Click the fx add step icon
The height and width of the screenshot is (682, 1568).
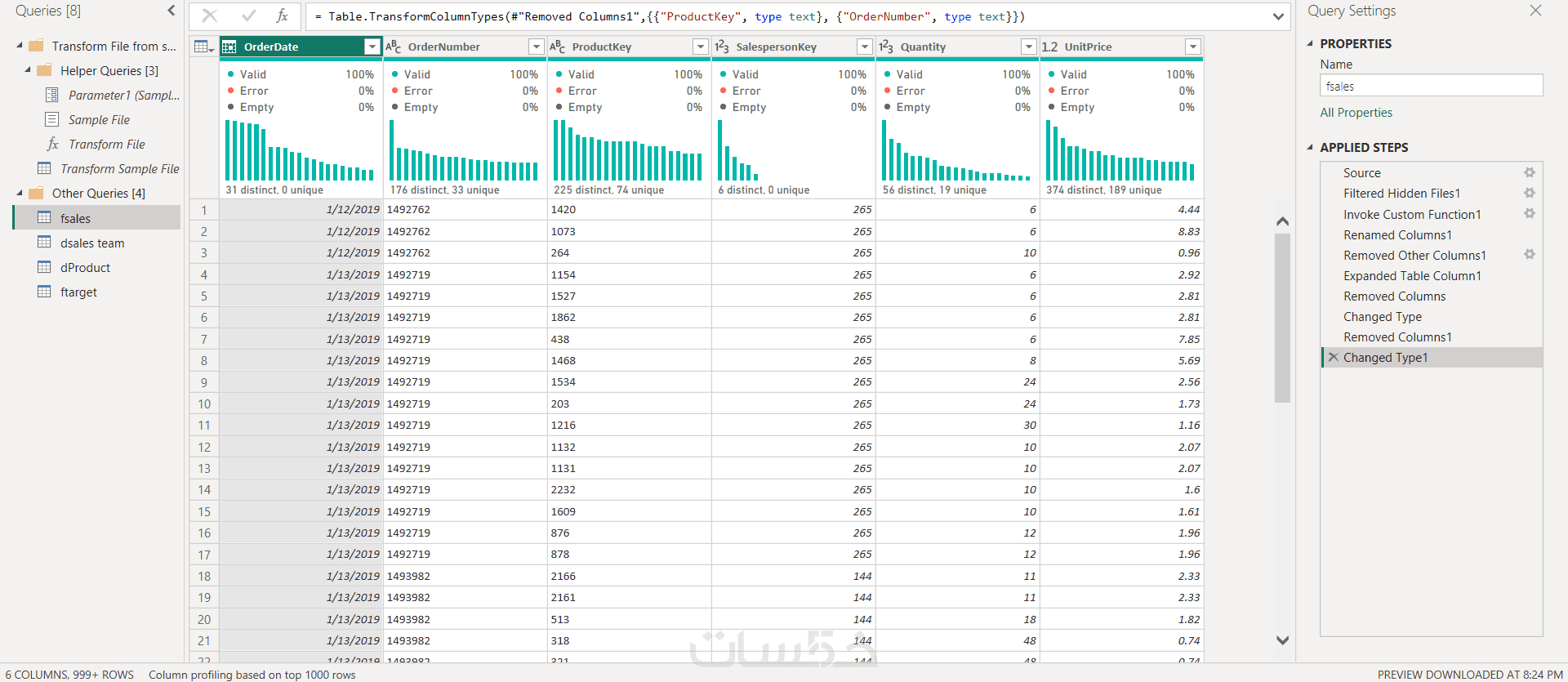283,16
